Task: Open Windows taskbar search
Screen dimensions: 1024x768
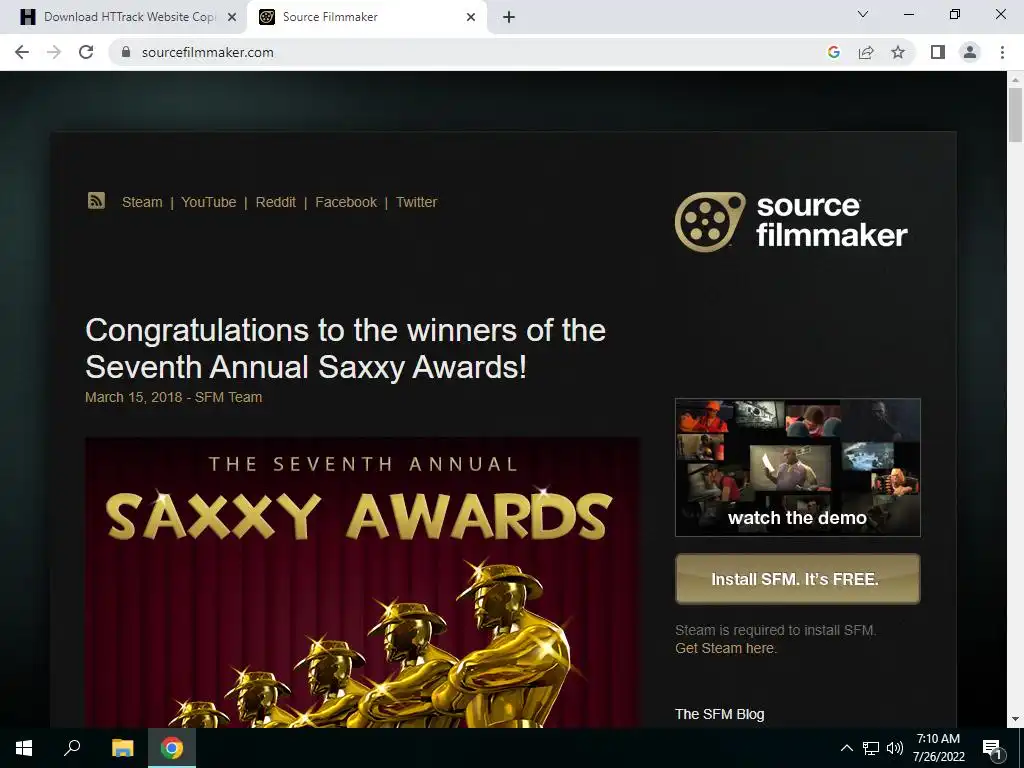Action: click(72, 748)
